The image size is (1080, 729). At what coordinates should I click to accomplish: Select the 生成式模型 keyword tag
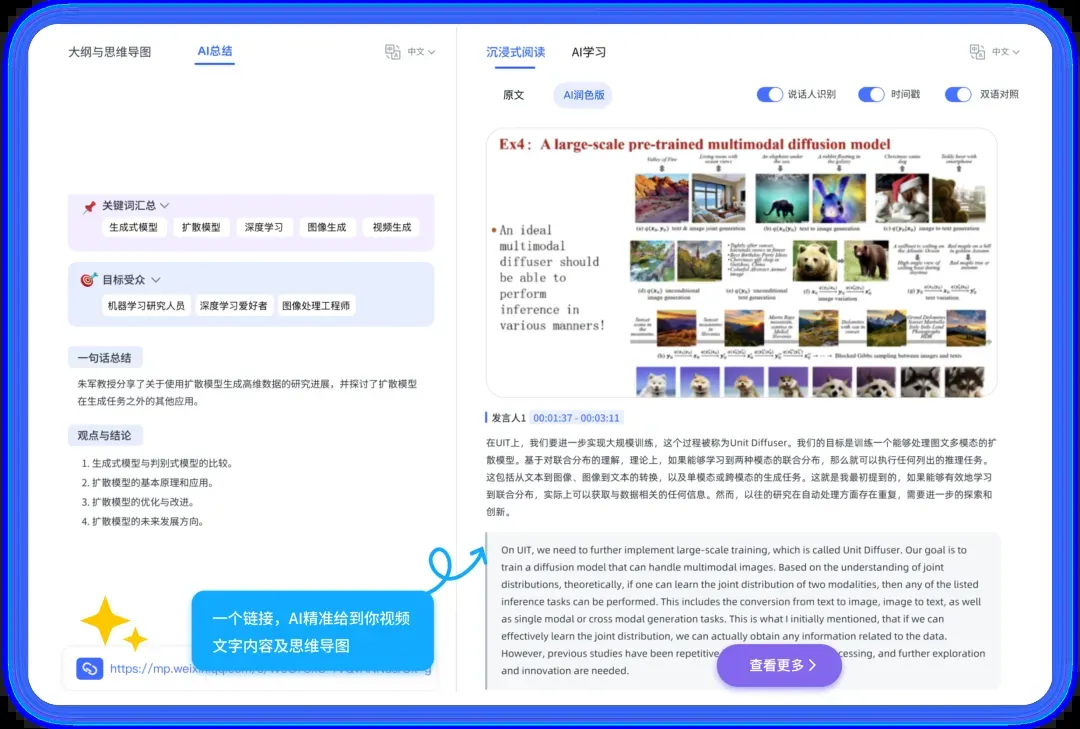click(134, 227)
